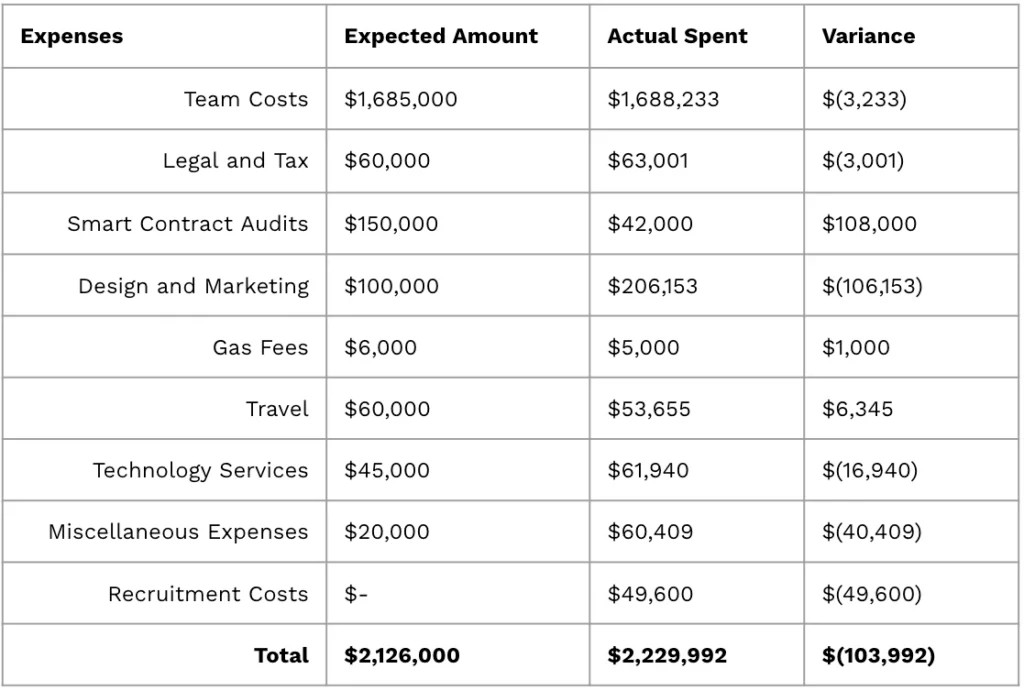Click the Recruitment Costs label
1024x691 pixels.
tap(208, 594)
